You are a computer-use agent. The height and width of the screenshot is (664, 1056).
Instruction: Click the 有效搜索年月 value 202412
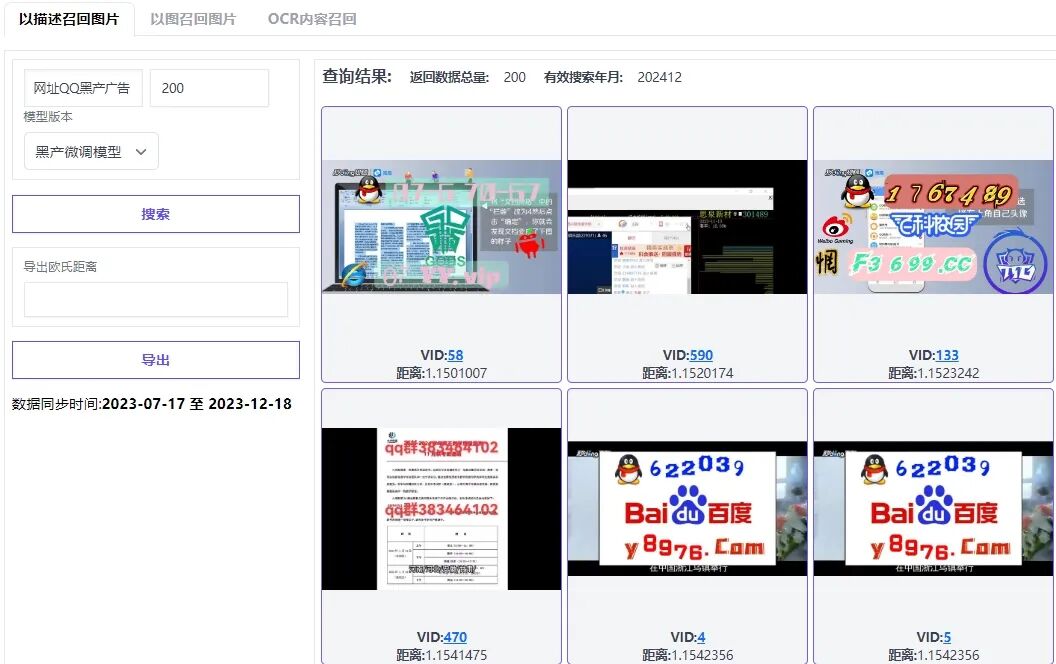(x=659, y=77)
